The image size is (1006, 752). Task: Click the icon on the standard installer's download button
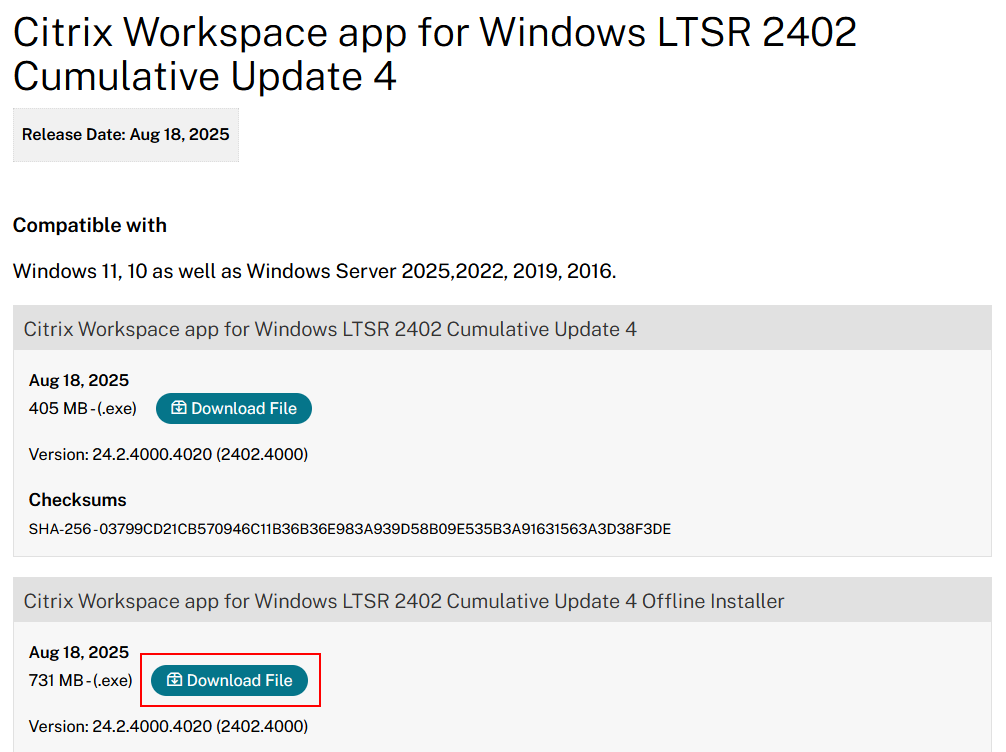coord(176,408)
